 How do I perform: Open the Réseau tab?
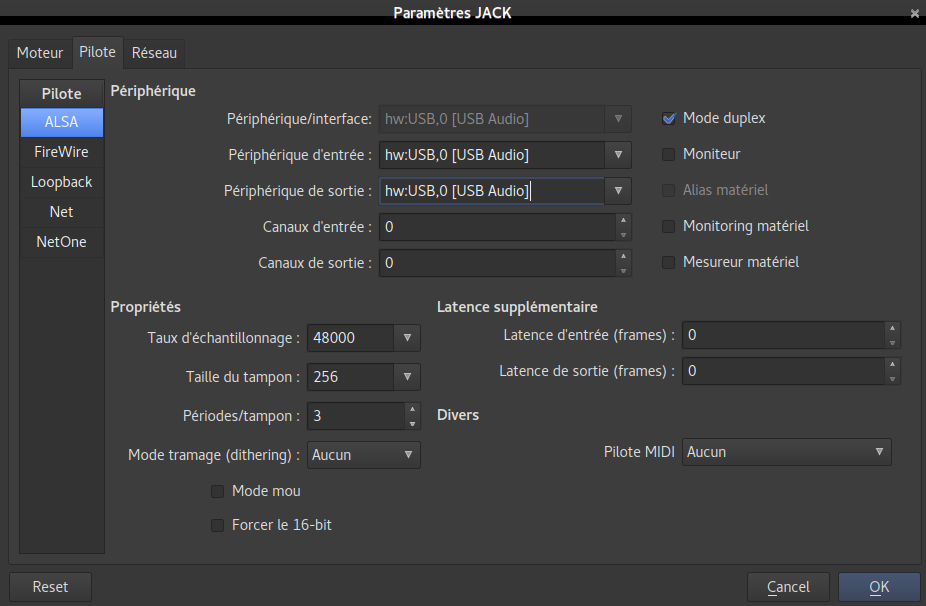(154, 53)
